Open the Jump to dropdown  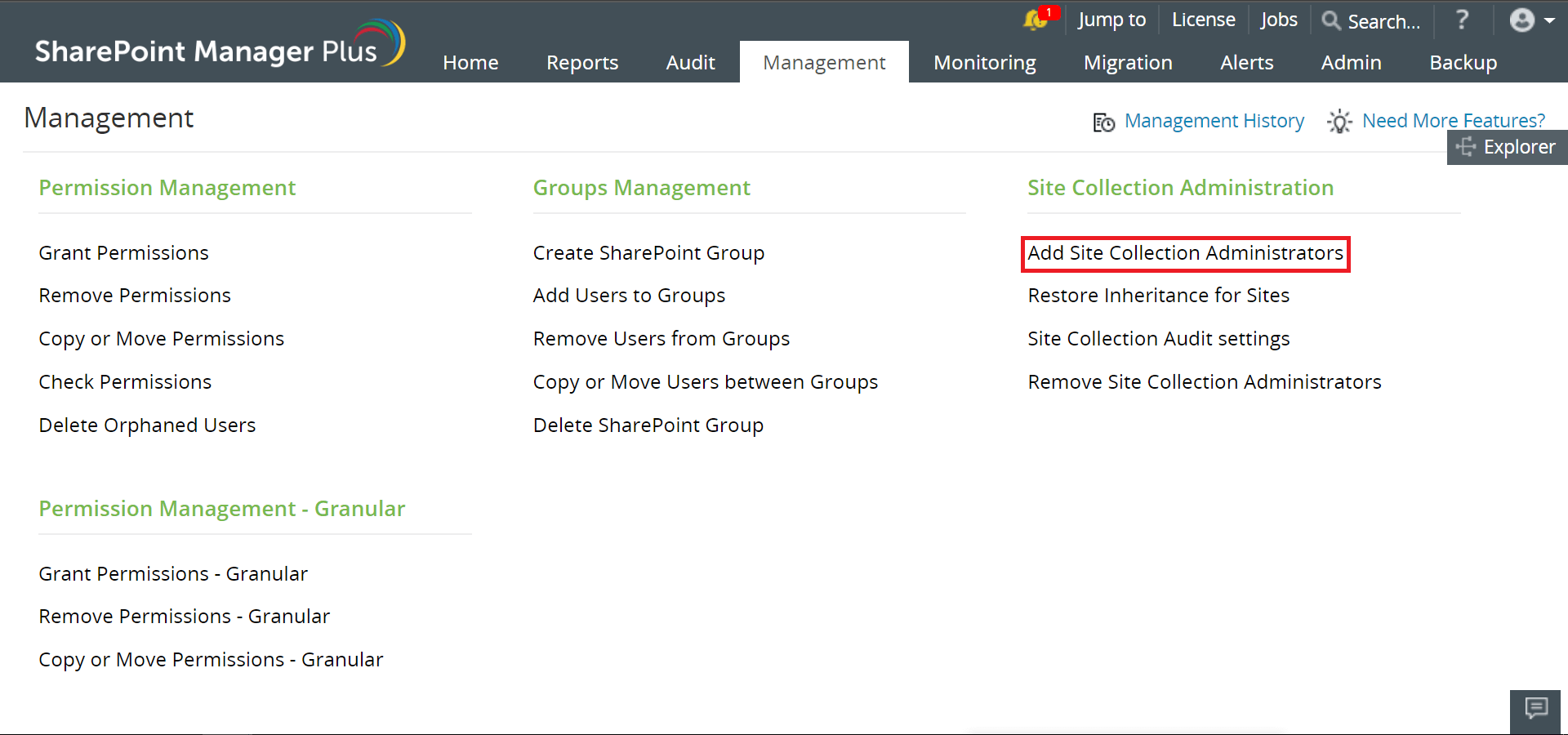click(1111, 20)
